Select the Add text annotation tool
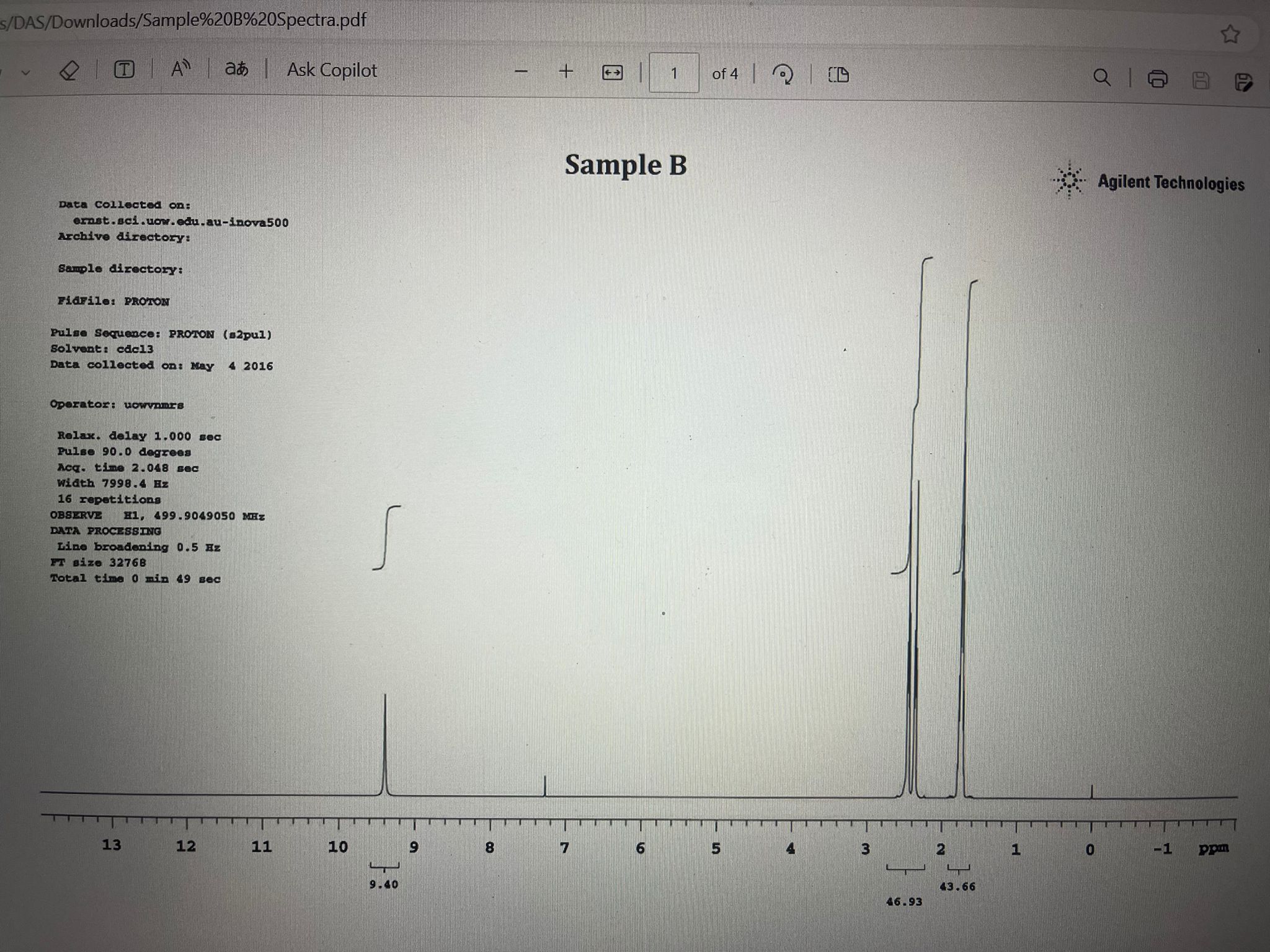This screenshot has height=952, width=1270. pyautogui.click(x=124, y=70)
